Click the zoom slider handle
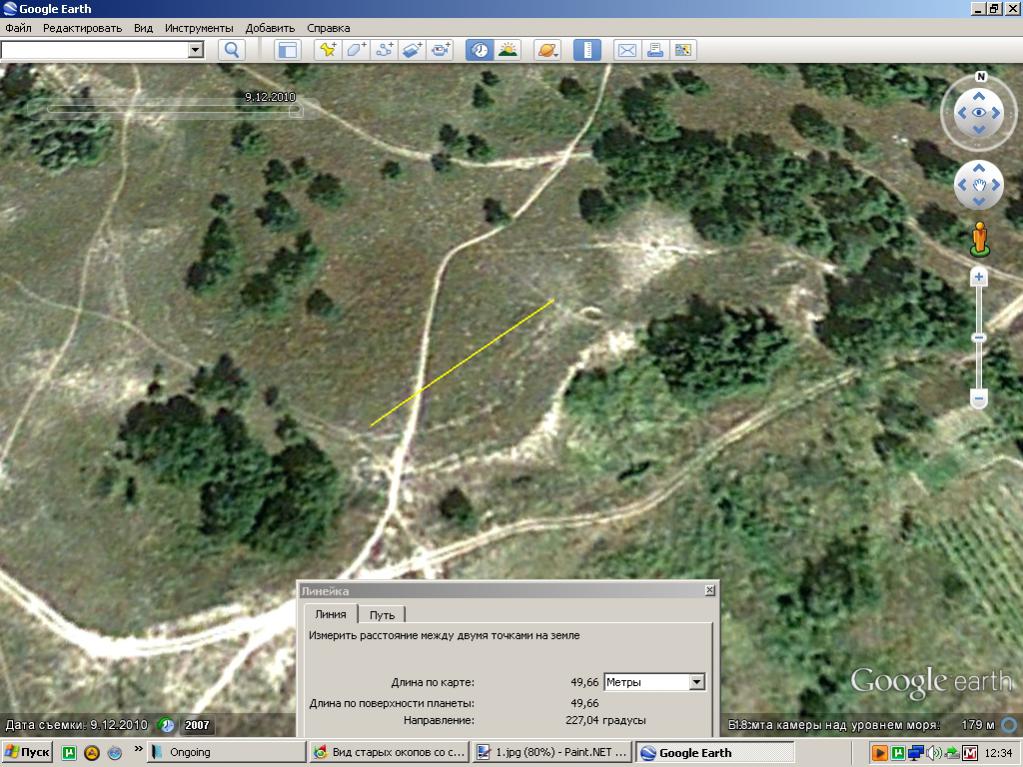Viewport: 1023px width, 767px height. click(x=979, y=338)
